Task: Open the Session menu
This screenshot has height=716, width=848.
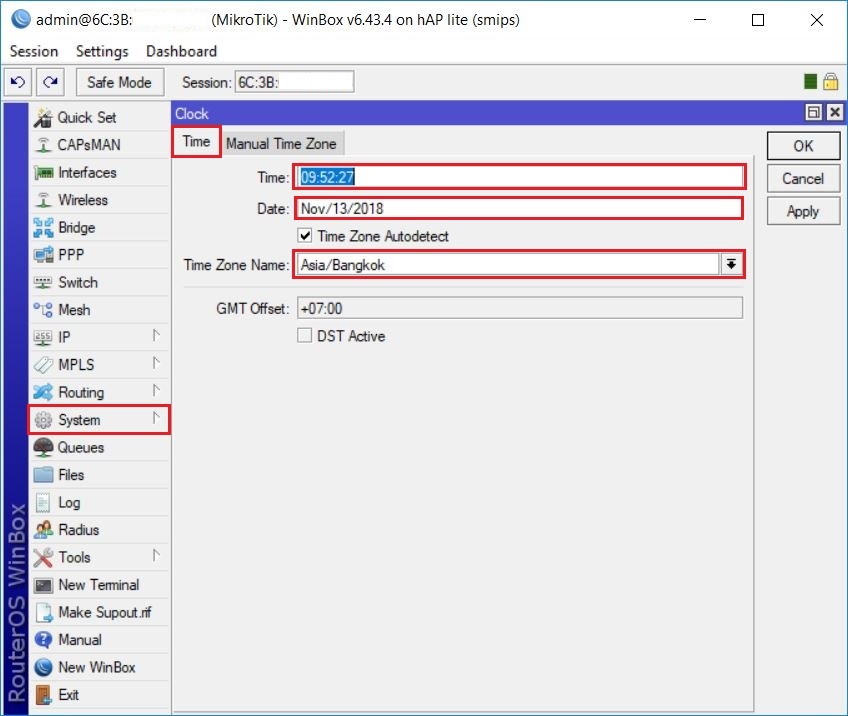Action: (34, 51)
